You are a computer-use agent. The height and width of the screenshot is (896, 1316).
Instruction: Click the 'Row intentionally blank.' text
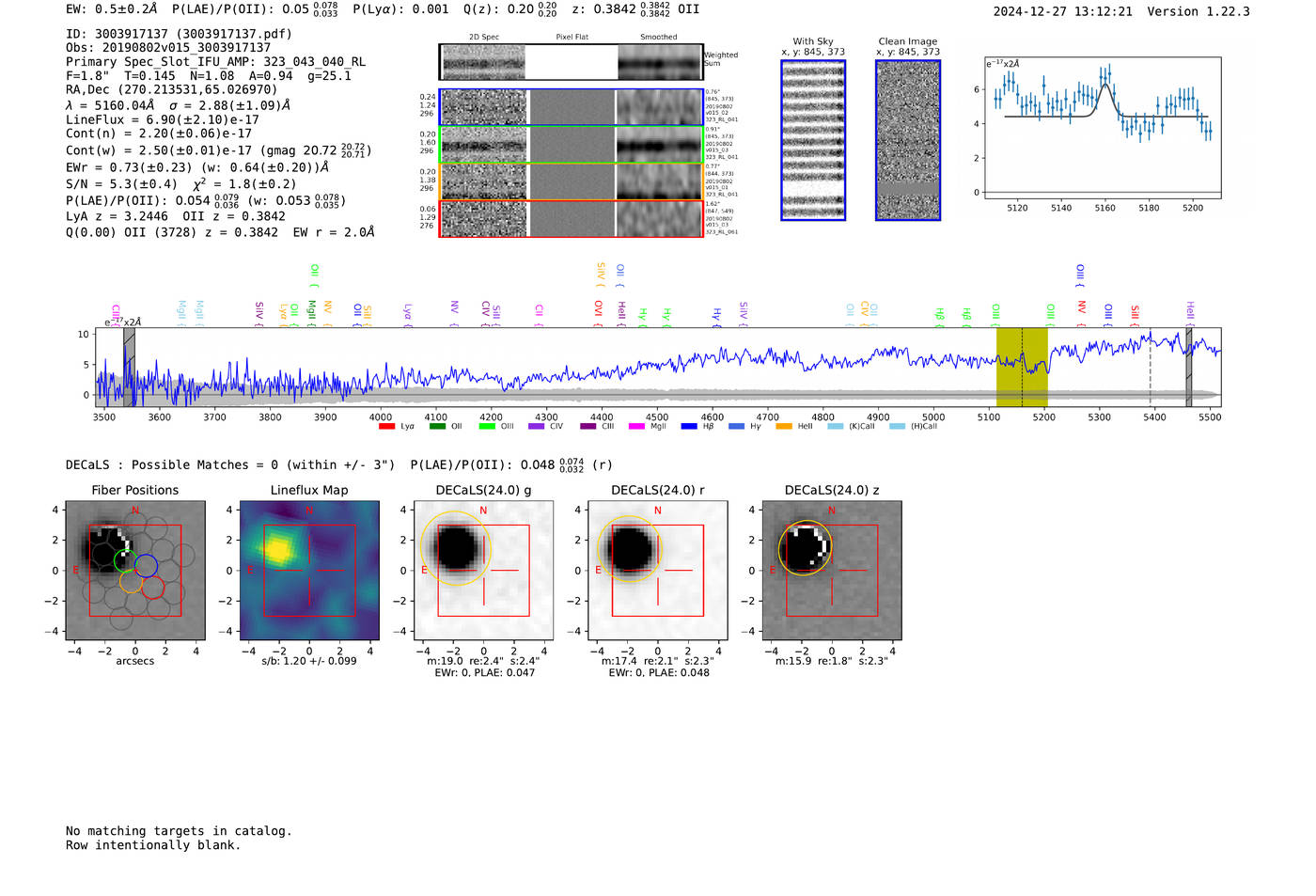coord(153,845)
